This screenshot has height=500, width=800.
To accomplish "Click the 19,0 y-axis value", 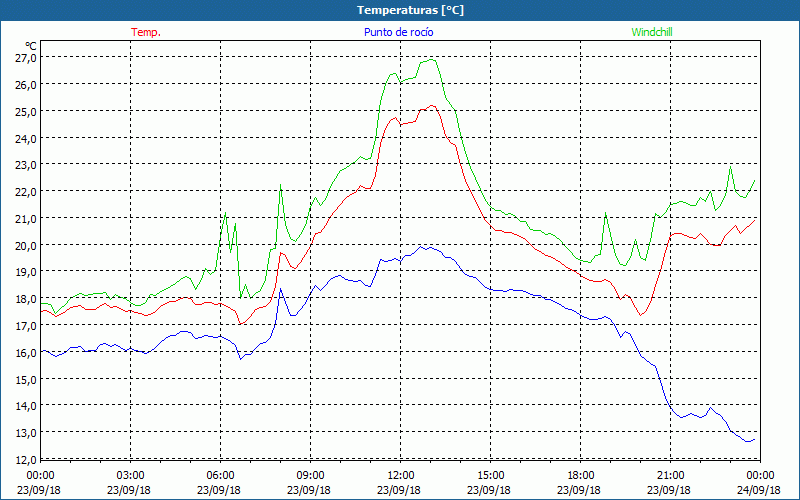I will point(26,272).
